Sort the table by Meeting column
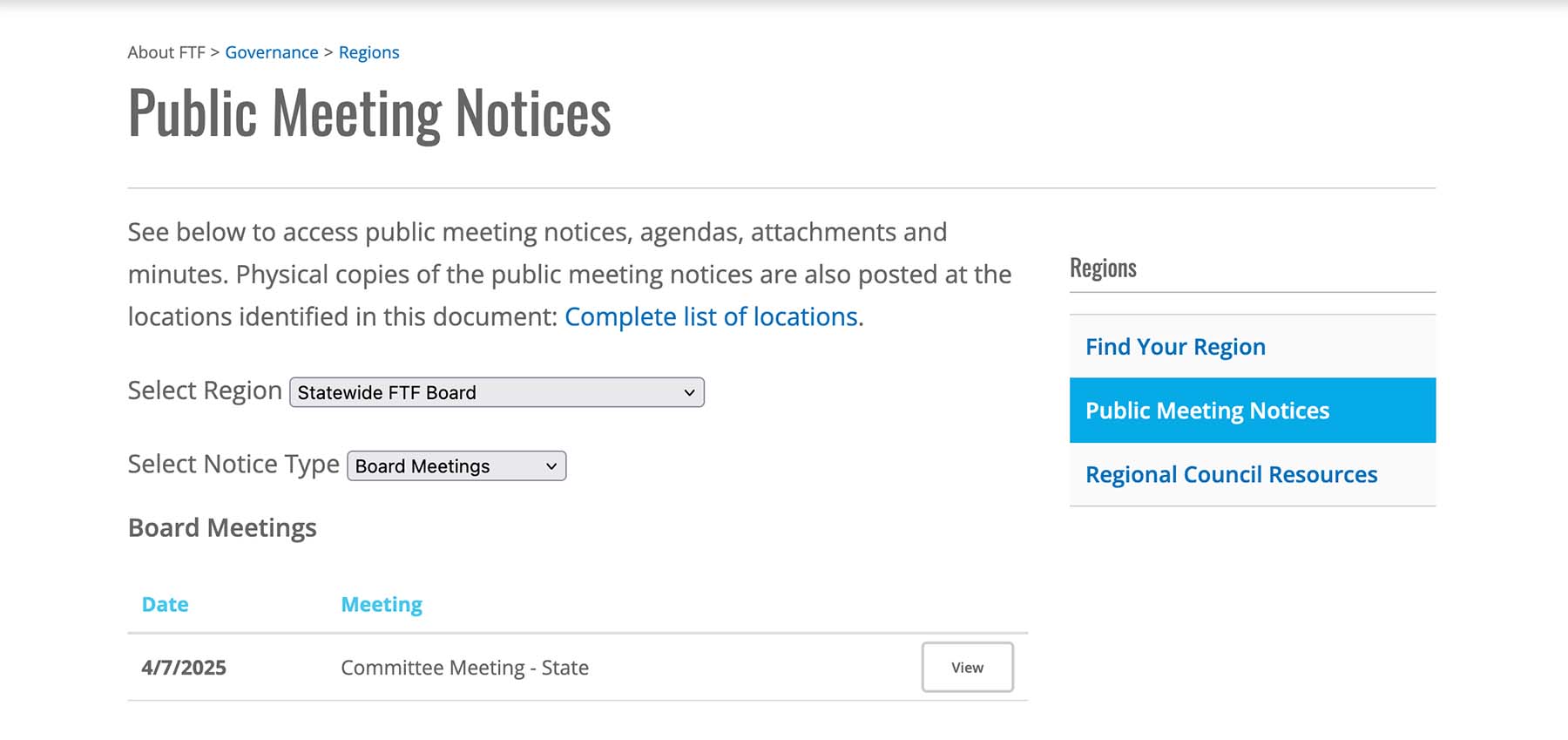 point(382,603)
